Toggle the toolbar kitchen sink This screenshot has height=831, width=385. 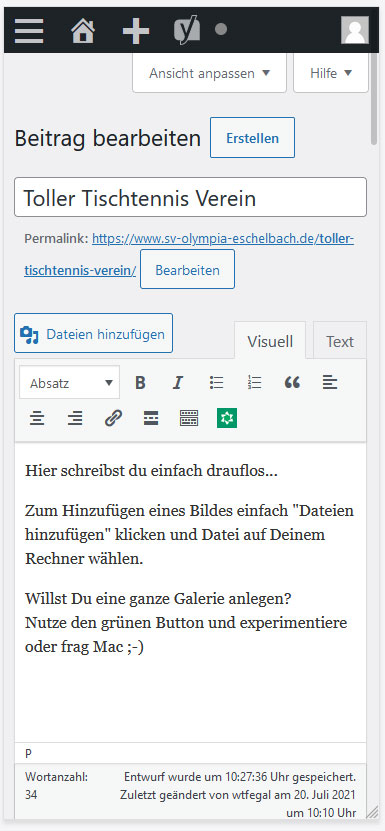tap(189, 419)
